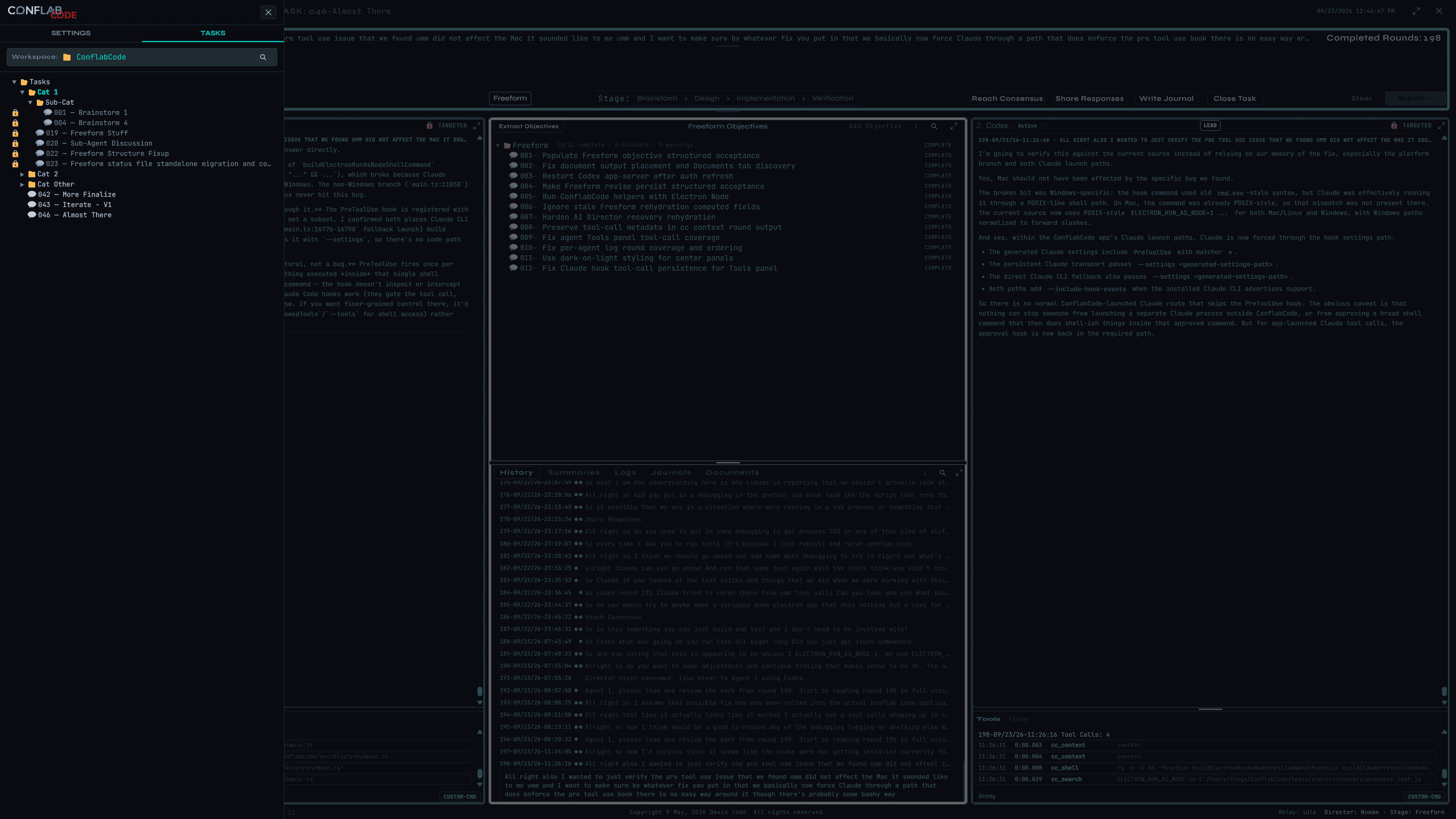
Task: Click the lock icon next to Codex TARGETED
Action: 1394,126
